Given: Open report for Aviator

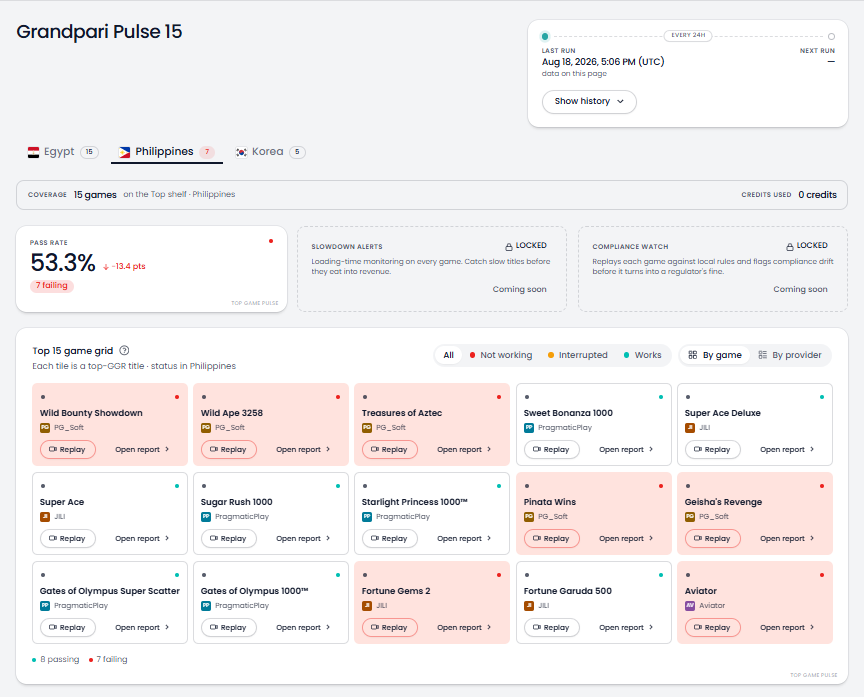Looking at the screenshot, I should [x=787, y=628].
